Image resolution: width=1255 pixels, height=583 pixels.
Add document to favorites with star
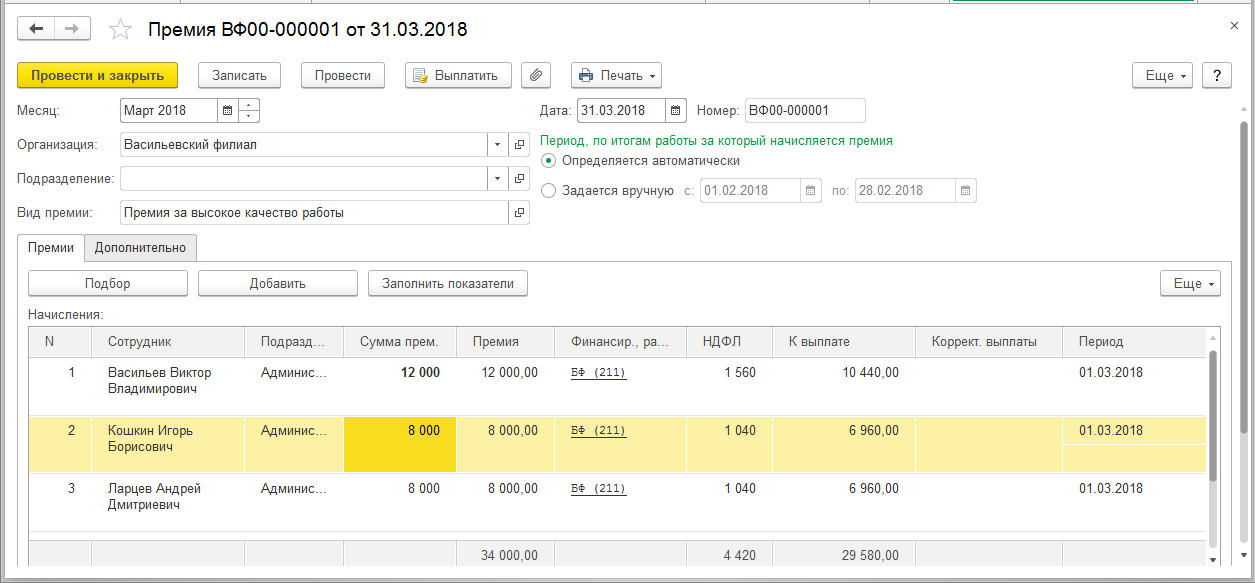click(120, 30)
